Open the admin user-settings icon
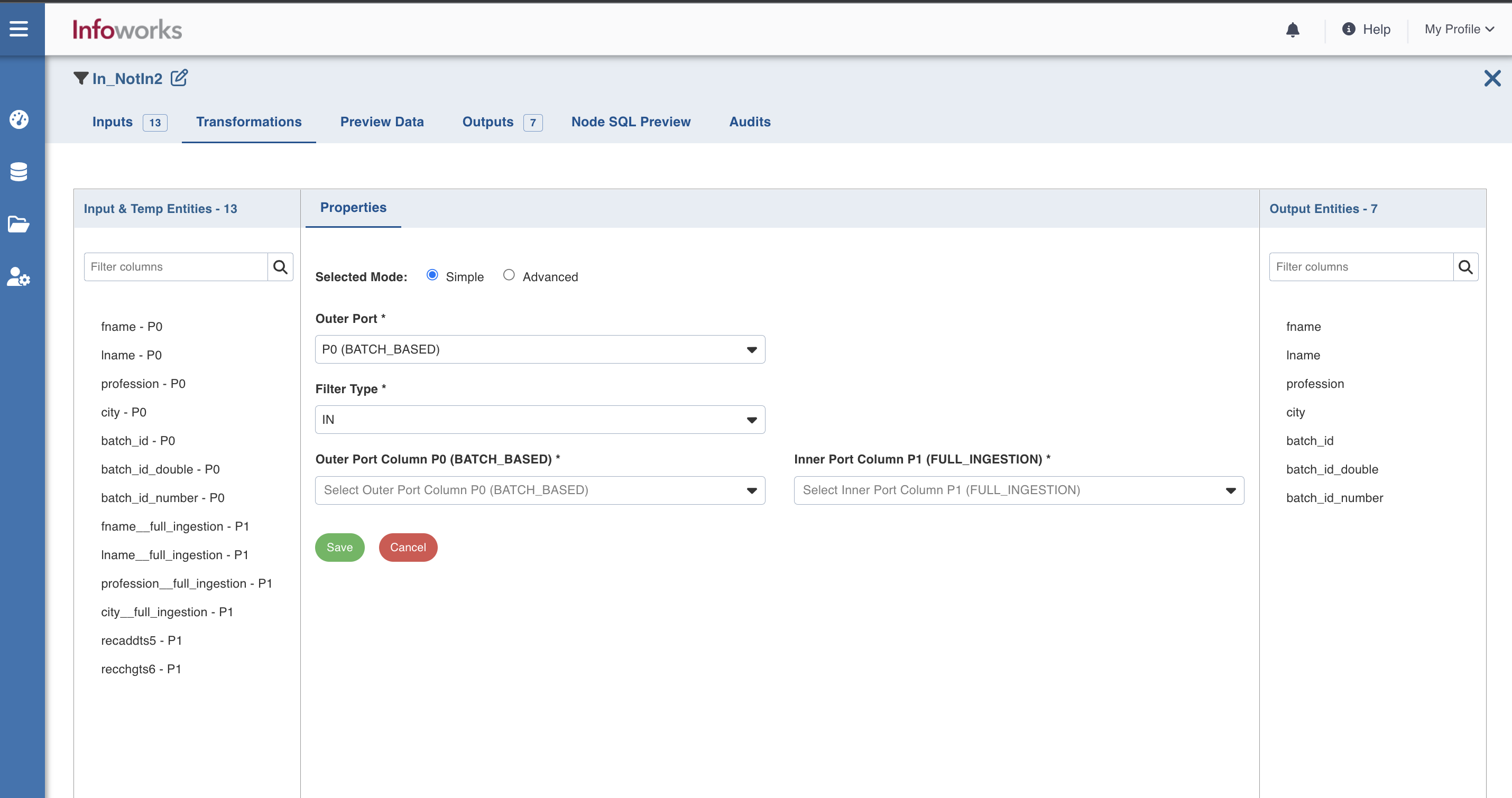Image resolution: width=1512 pixels, height=798 pixels. click(x=19, y=276)
